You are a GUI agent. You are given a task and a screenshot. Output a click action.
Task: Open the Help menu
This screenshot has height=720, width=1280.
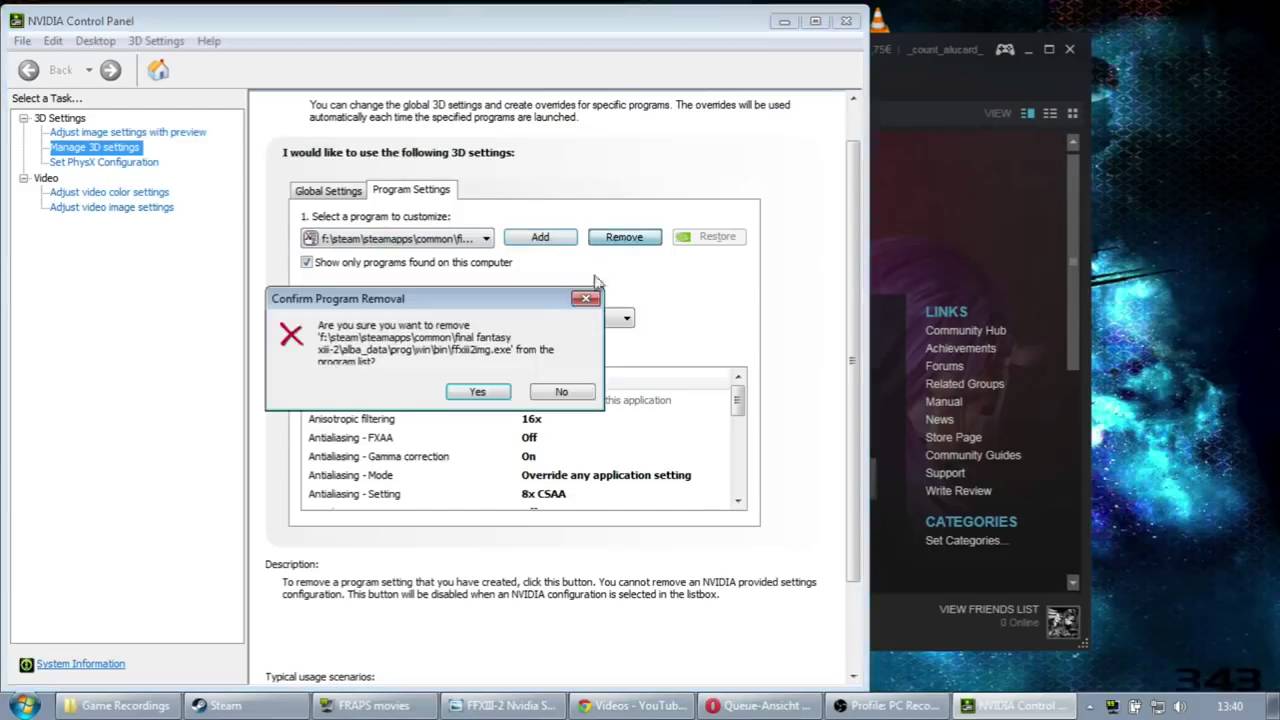coord(209,41)
